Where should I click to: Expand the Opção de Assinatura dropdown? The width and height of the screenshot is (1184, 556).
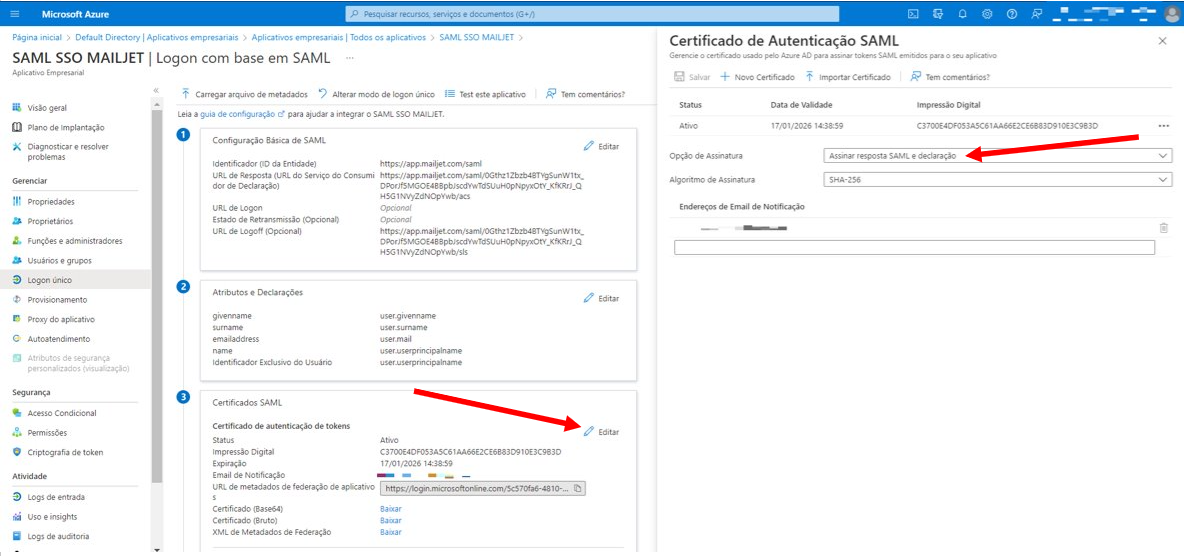[997, 156]
